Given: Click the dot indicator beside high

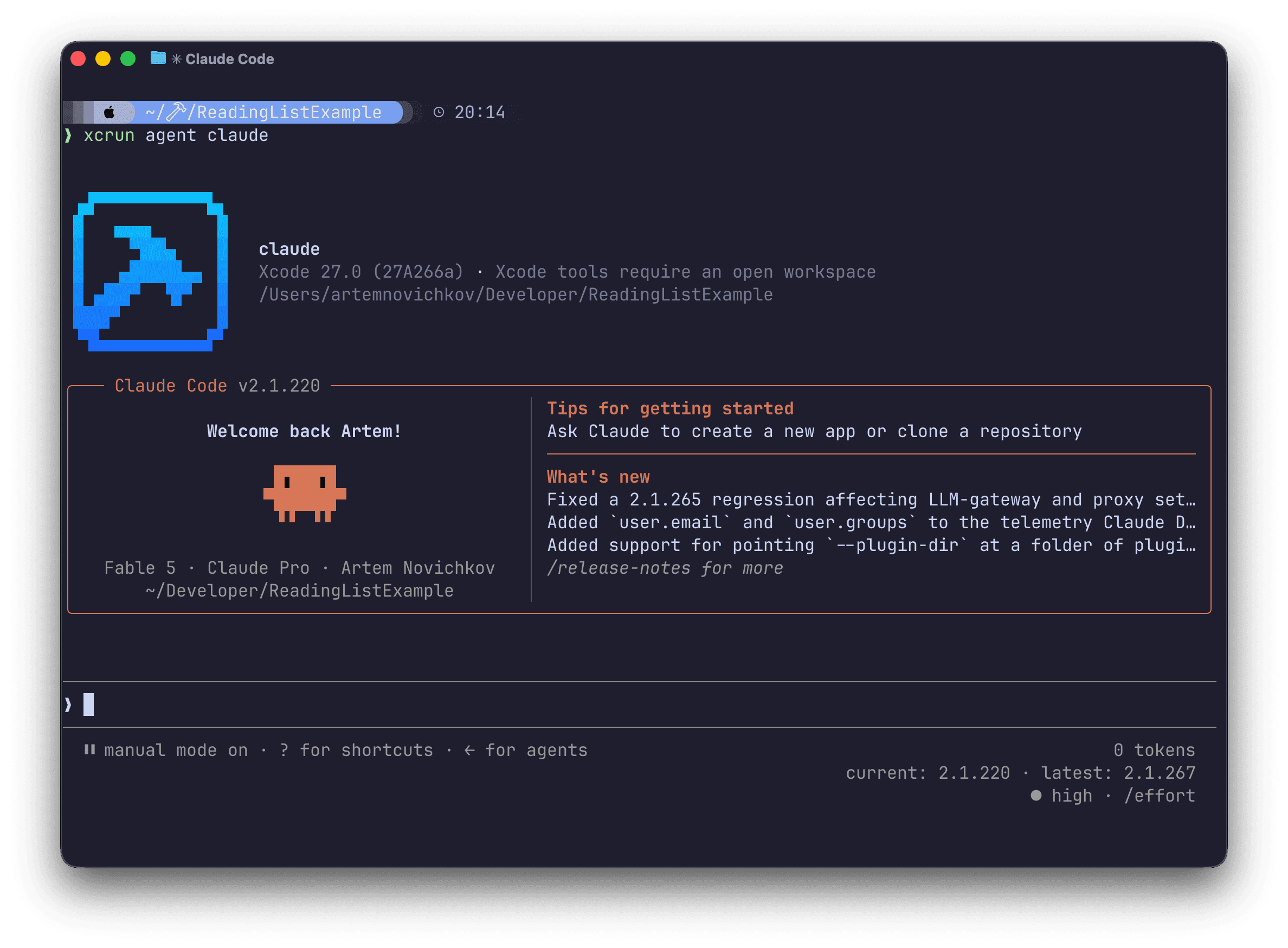Looking at the screenshot, I should (x=1036, y=796).
